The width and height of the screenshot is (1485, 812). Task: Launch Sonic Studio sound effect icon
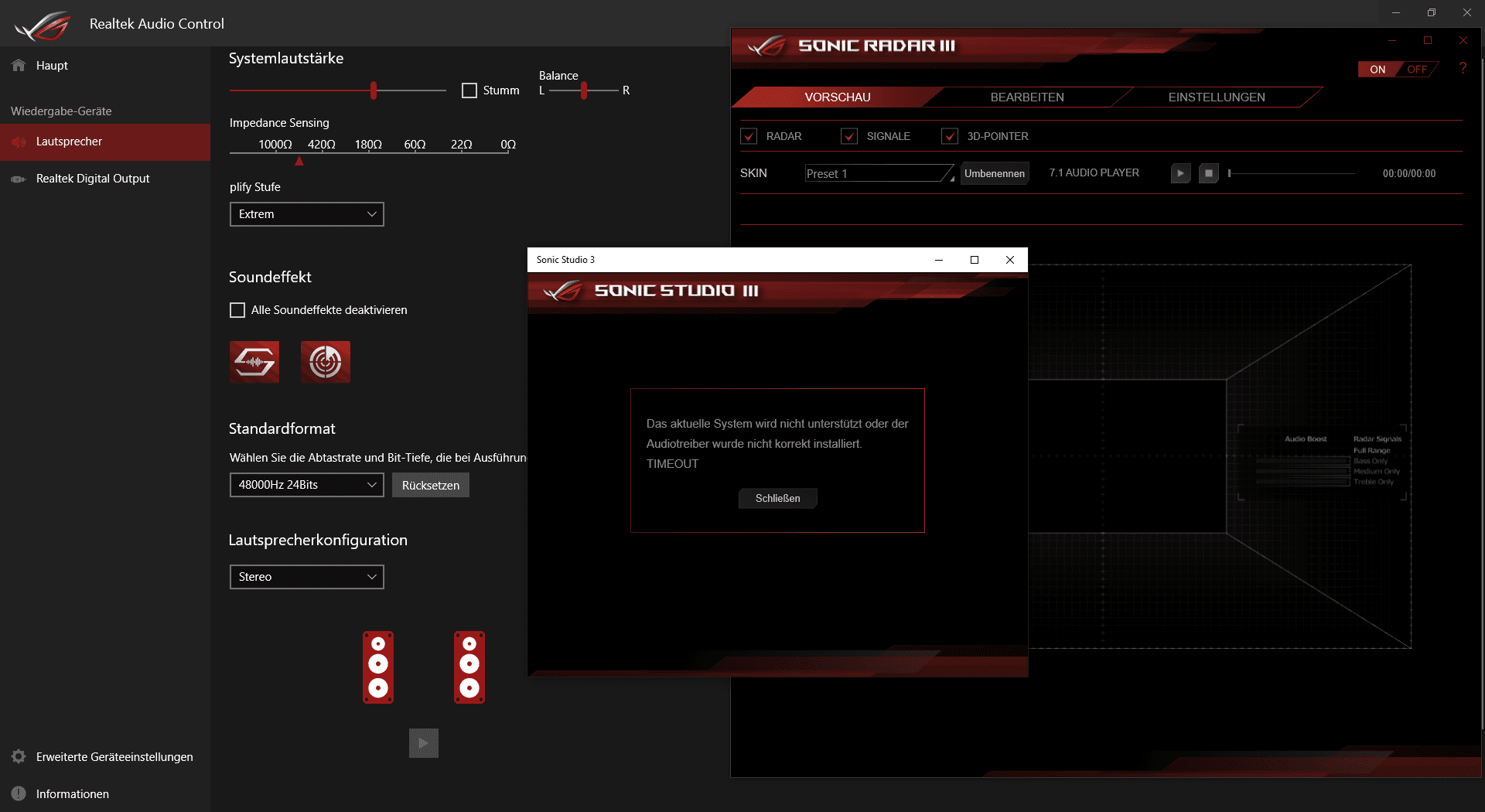click(254, 362)
